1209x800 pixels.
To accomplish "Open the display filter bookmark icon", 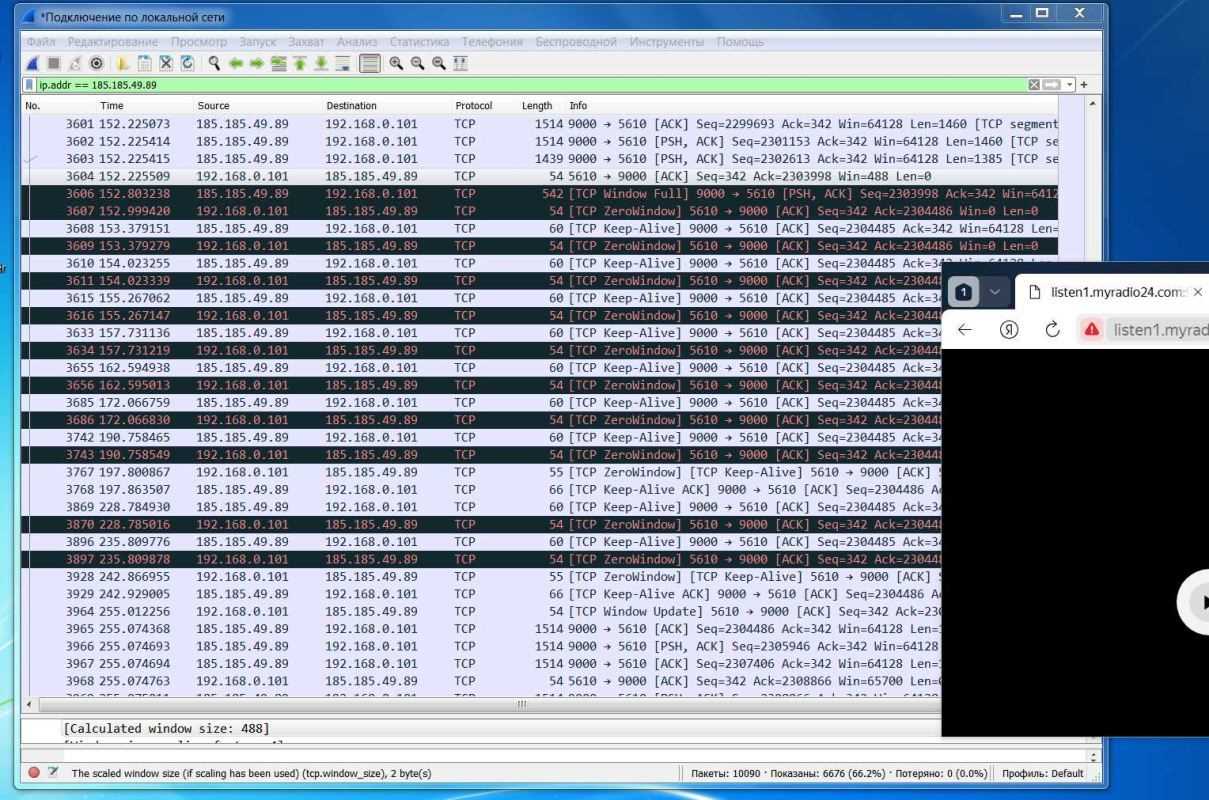I will [x=28, y=85].
